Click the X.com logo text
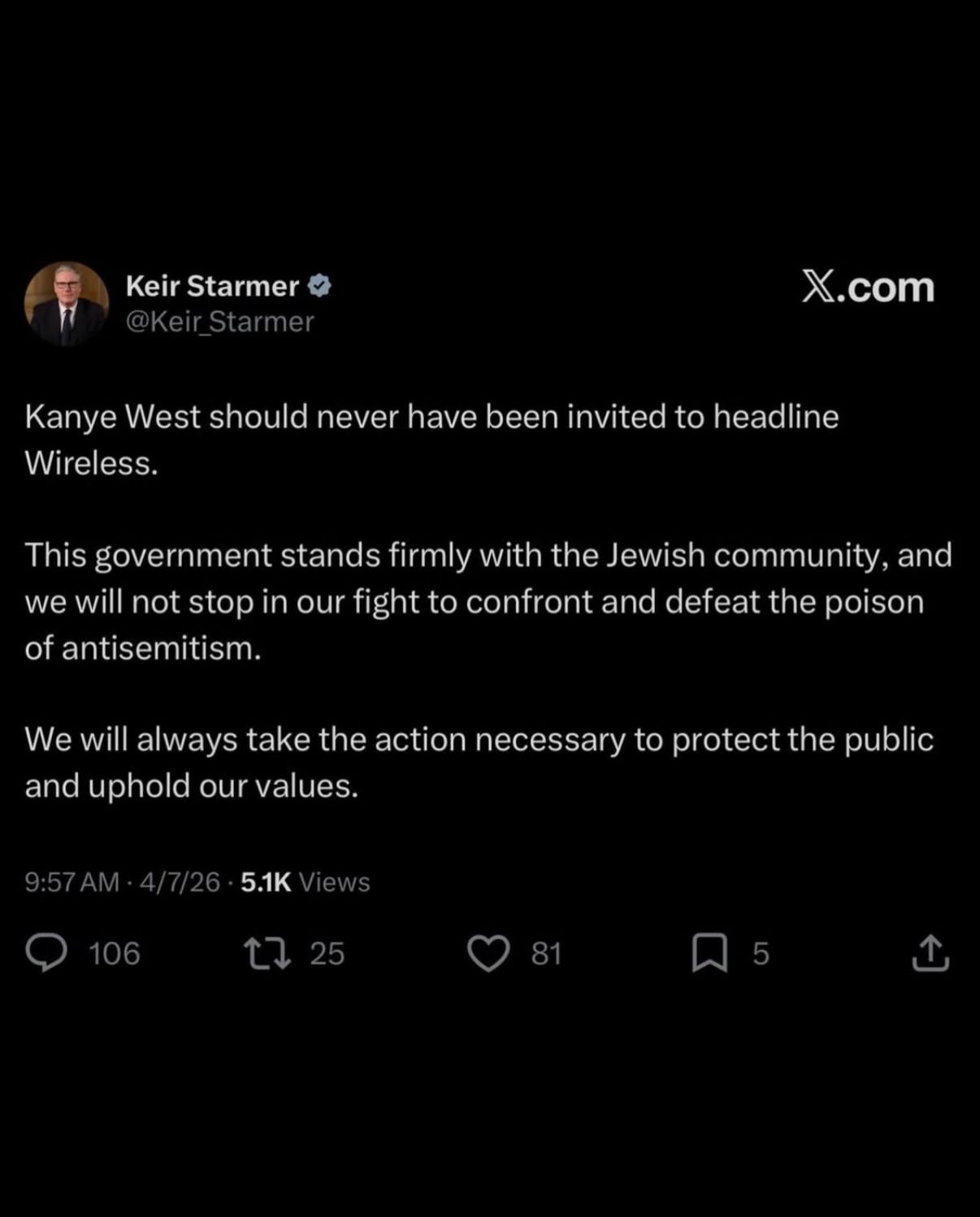Viewport: 980px width, 1217px height. tap(868, 287)
